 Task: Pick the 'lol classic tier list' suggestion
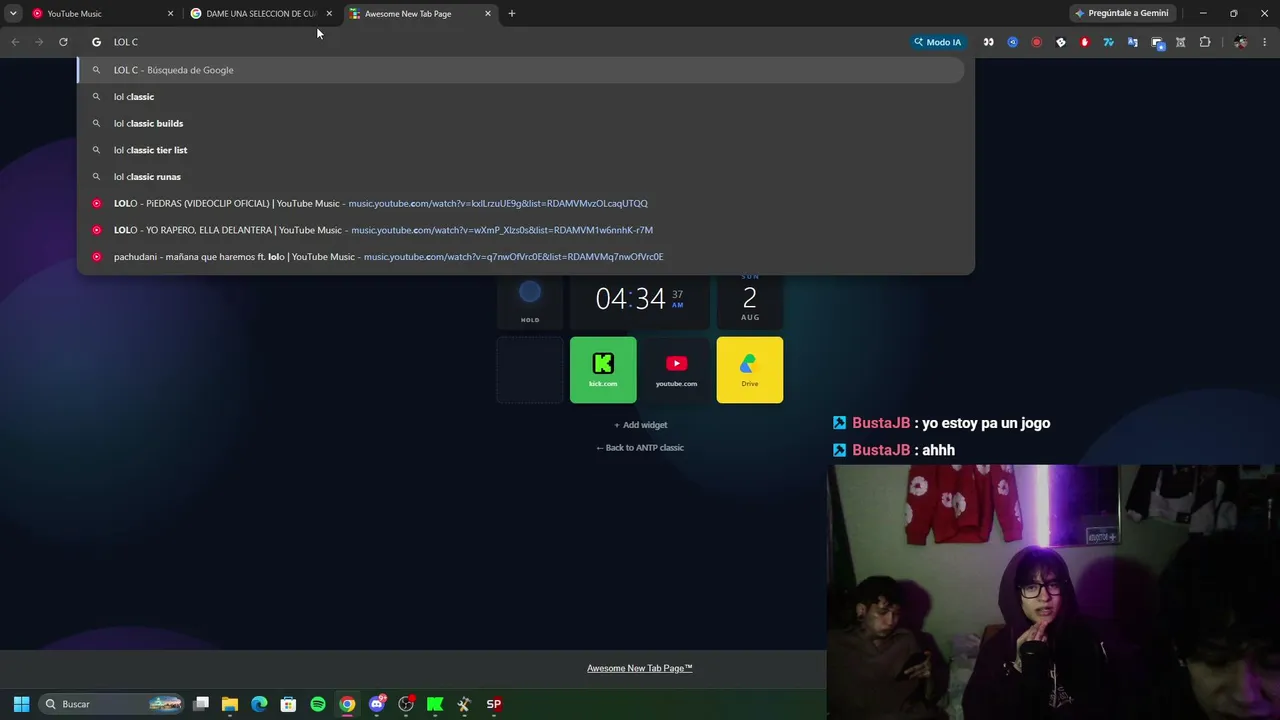point(521,150)
